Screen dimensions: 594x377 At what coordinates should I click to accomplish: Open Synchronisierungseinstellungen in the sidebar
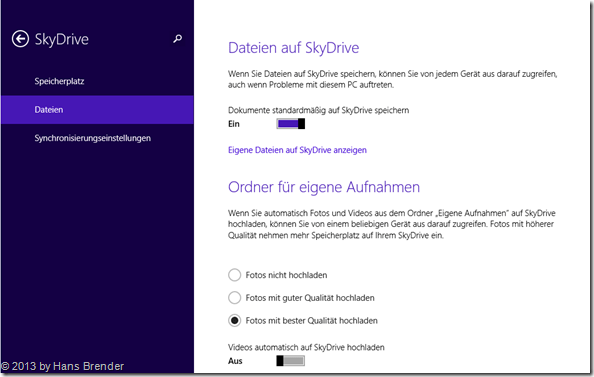click(92, 138)
